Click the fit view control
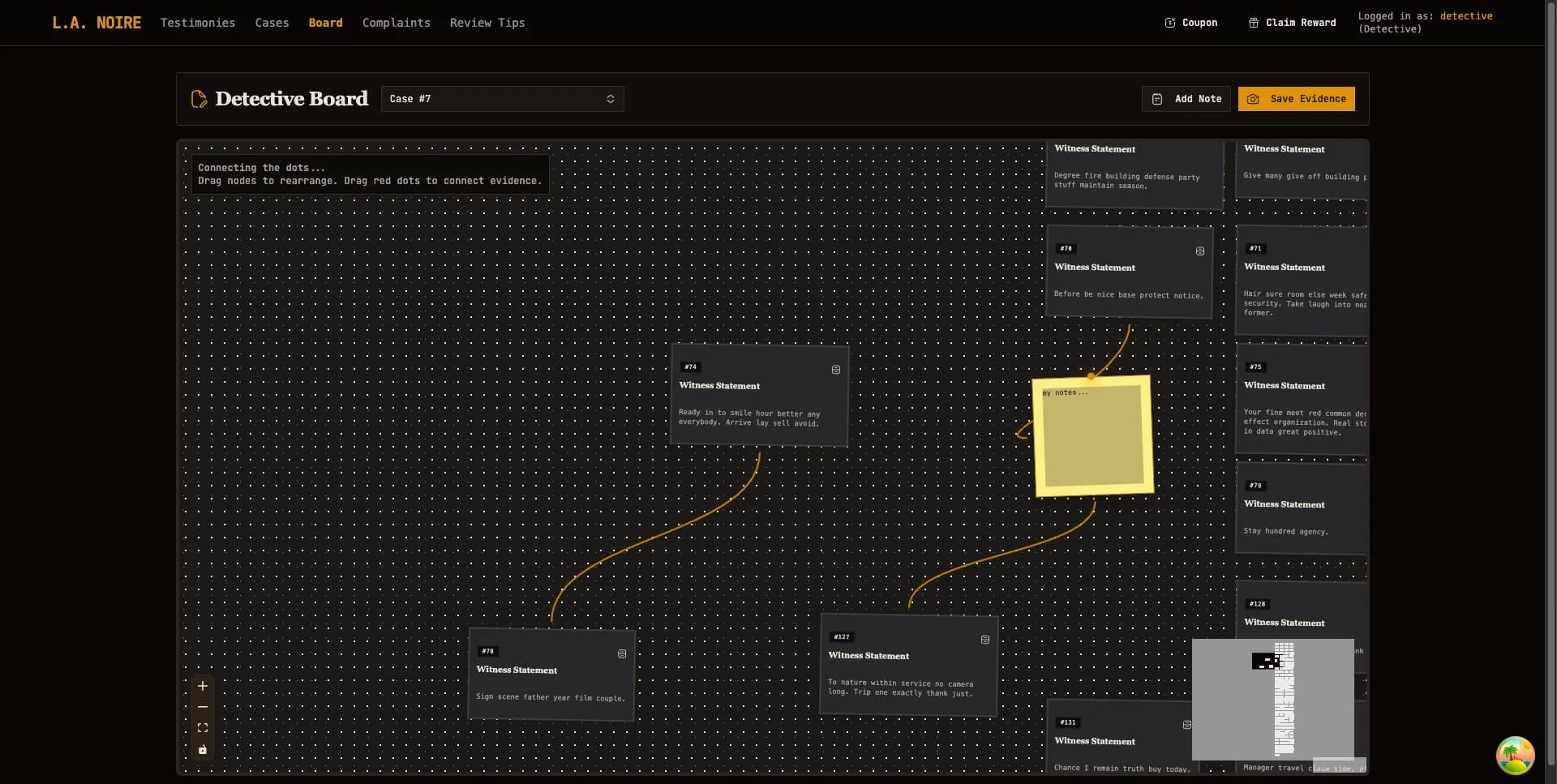 click(x=203, y=728)
